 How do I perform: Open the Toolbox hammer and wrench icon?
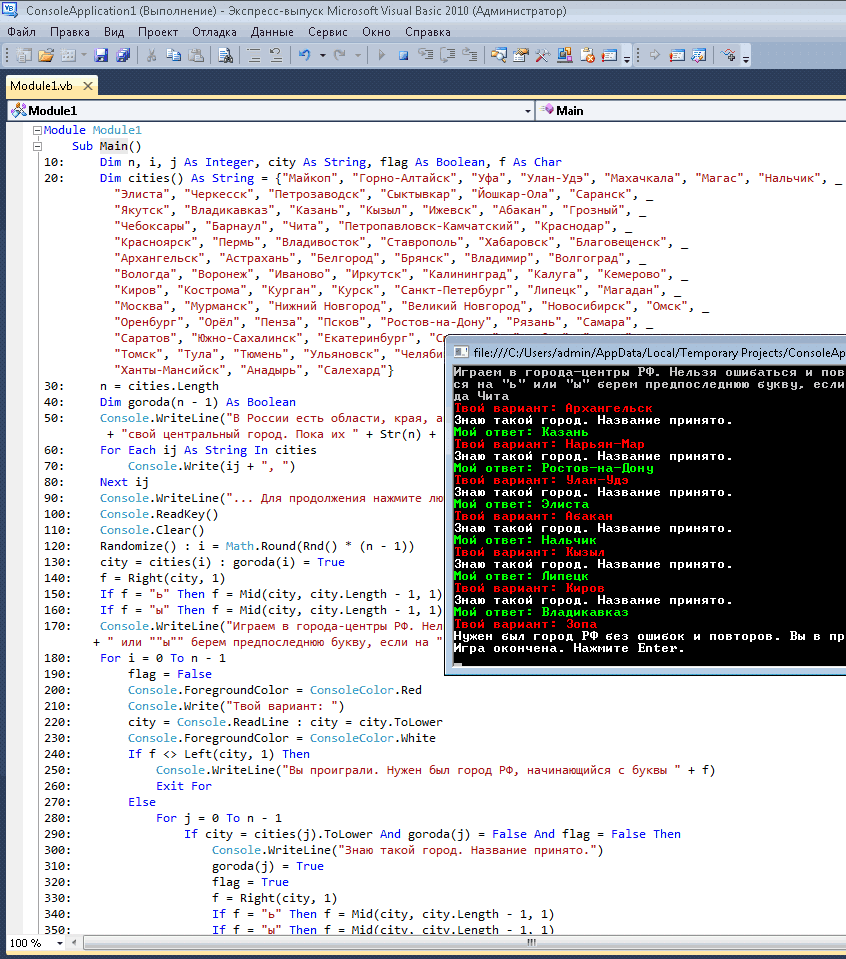(543, 56)
